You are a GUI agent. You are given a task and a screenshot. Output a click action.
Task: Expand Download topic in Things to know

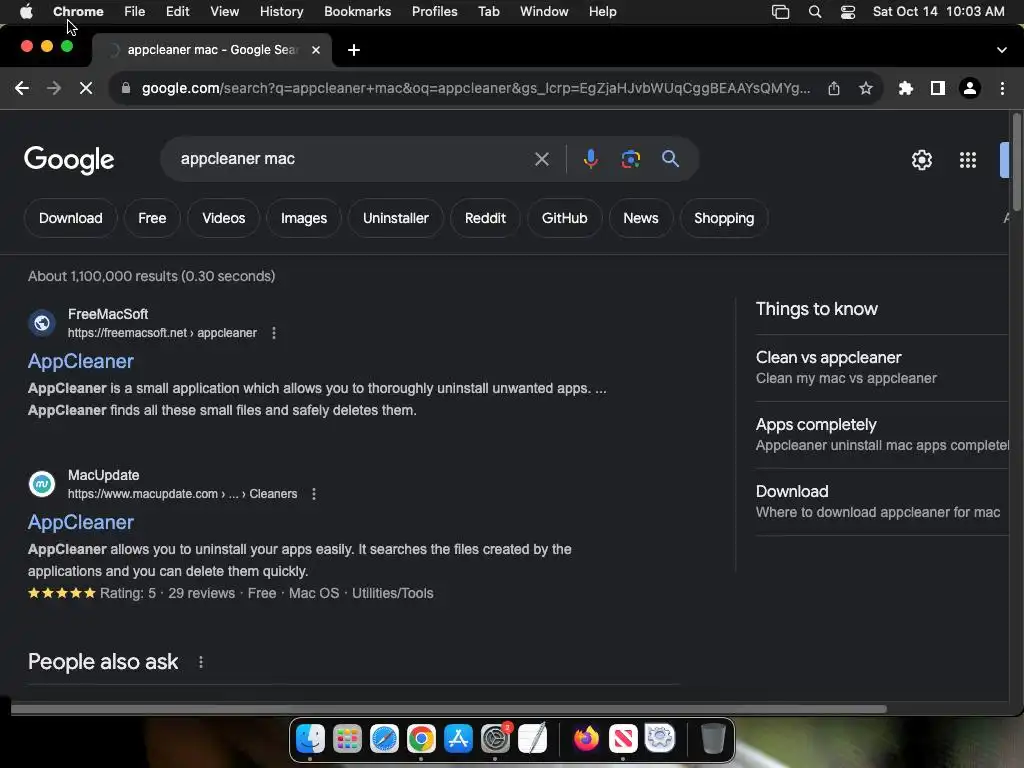coord(882,502)
